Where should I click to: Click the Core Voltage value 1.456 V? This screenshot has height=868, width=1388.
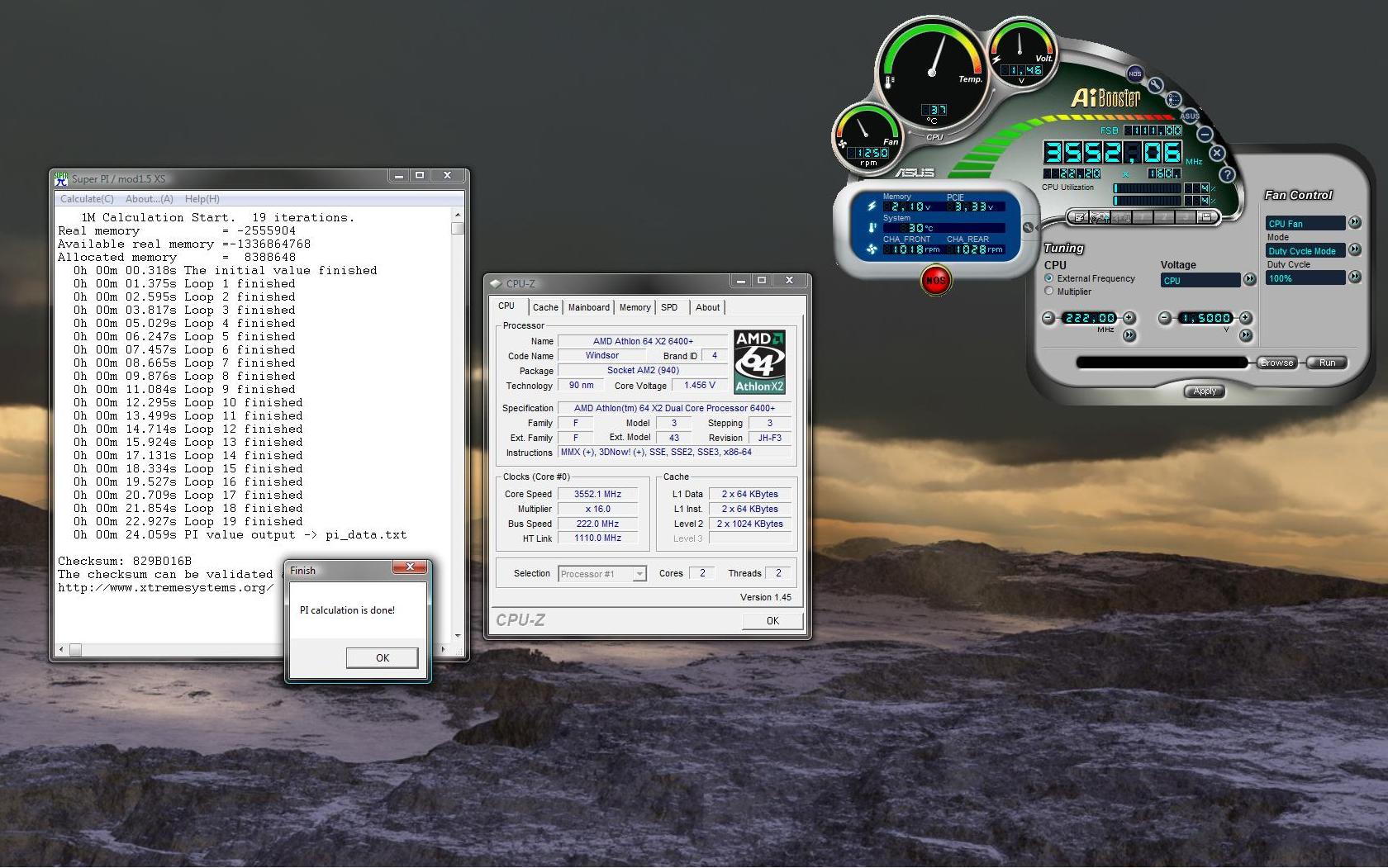700,385
